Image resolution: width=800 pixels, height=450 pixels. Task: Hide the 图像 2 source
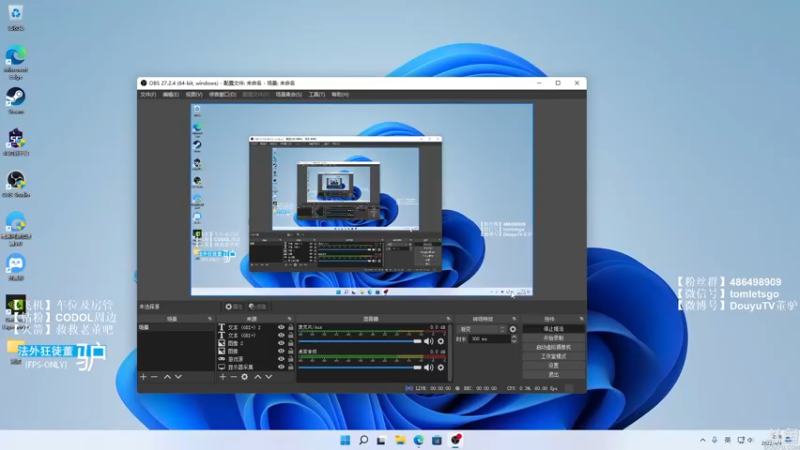click(281, 343)
